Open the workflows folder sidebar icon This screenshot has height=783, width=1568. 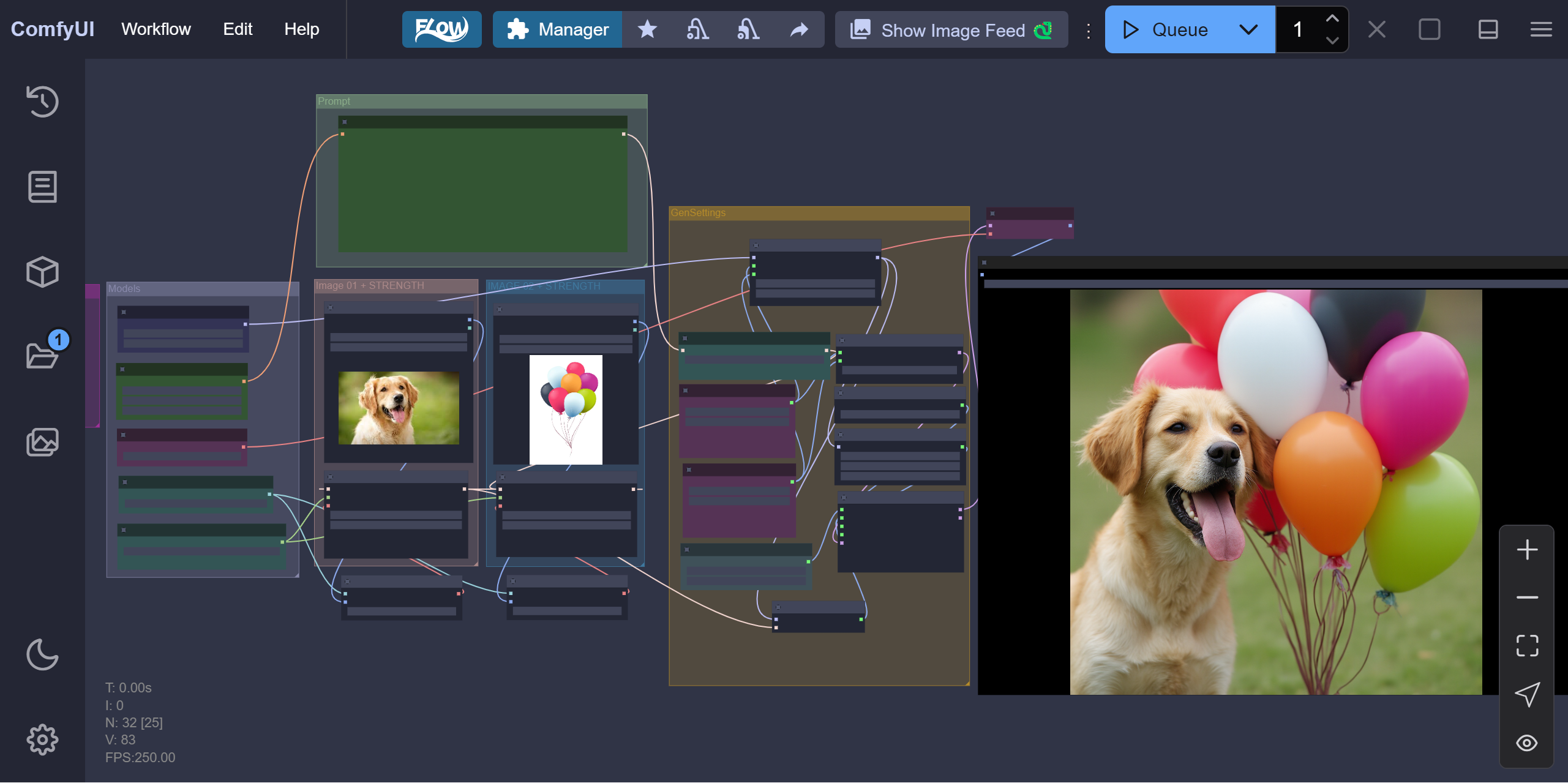tap(42, 356)
